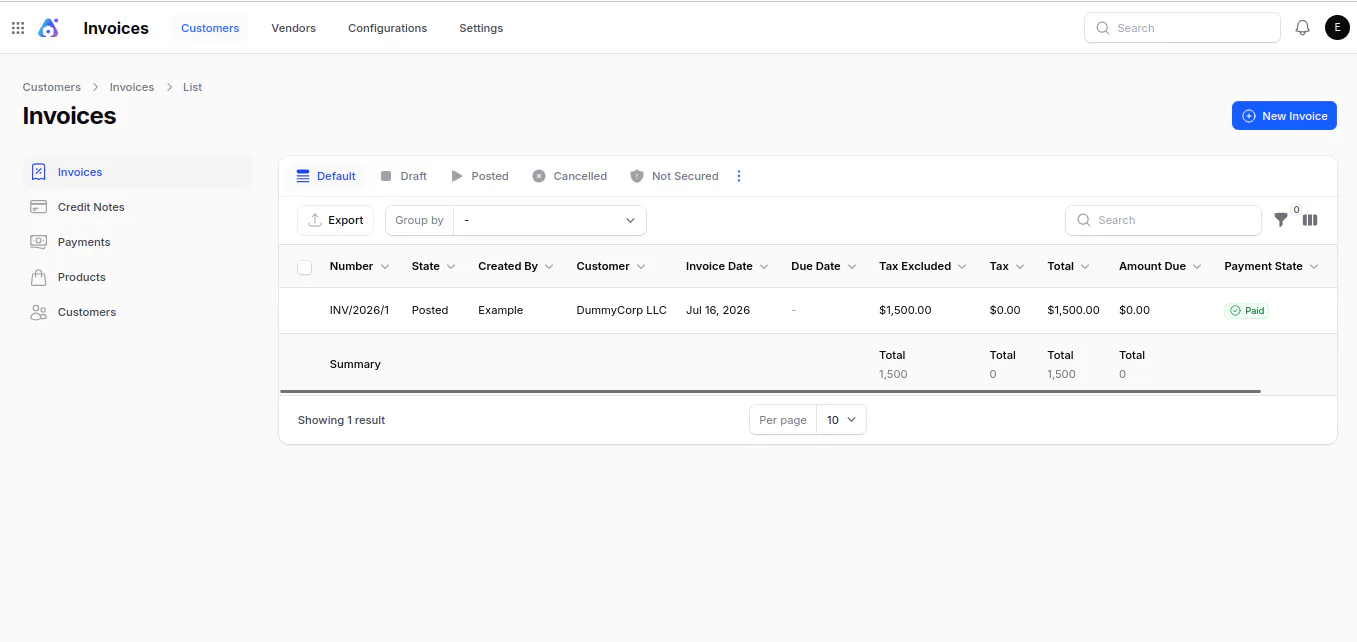This screenshot has height=642, width=1357.
Task: Click the Paid payment state badge
Action: (x=1247, y=311)
